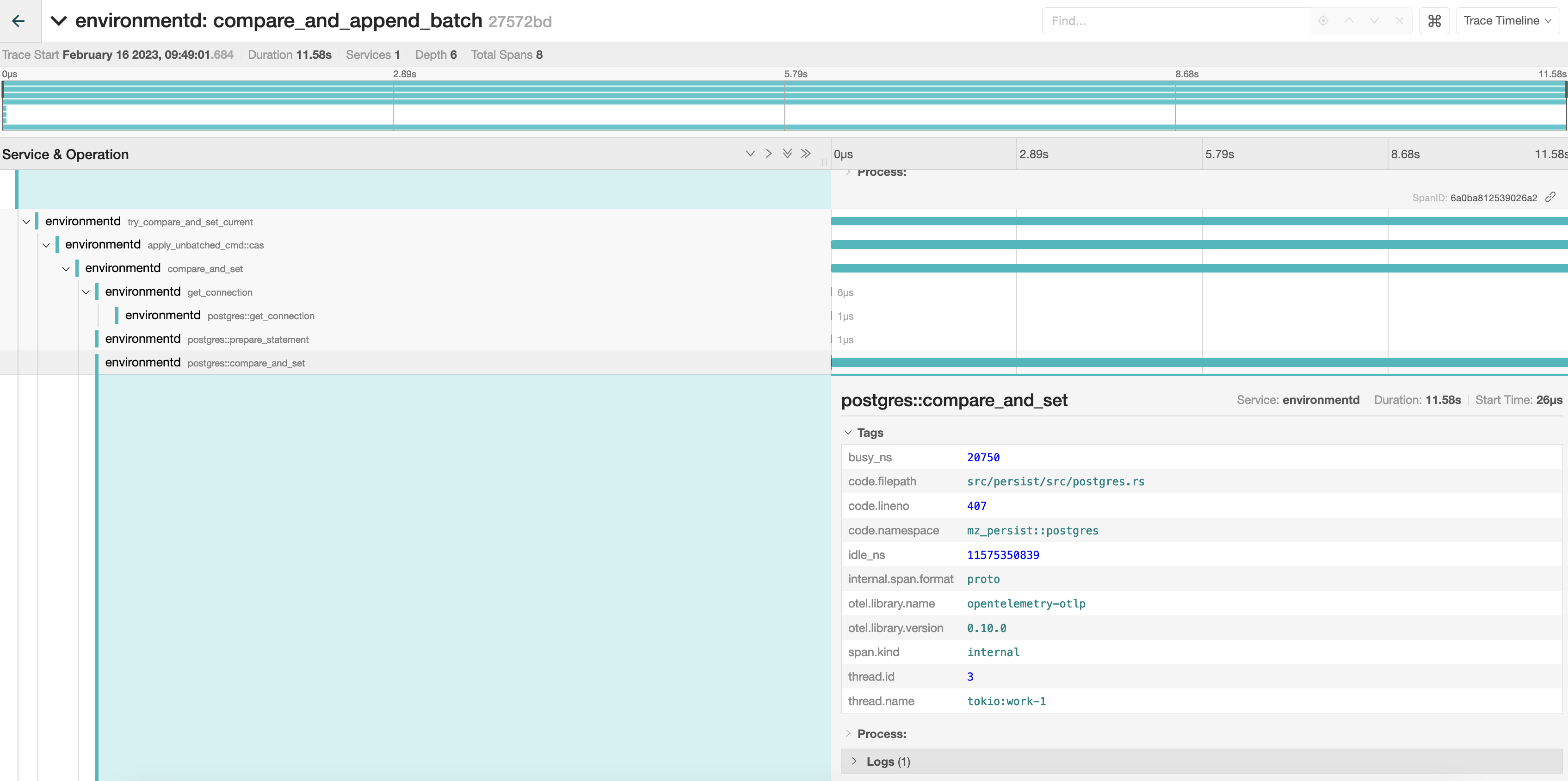Collapse the get_connection span row
The height and width of the screenshot is (781, 1568).
[x=86, y=292]
